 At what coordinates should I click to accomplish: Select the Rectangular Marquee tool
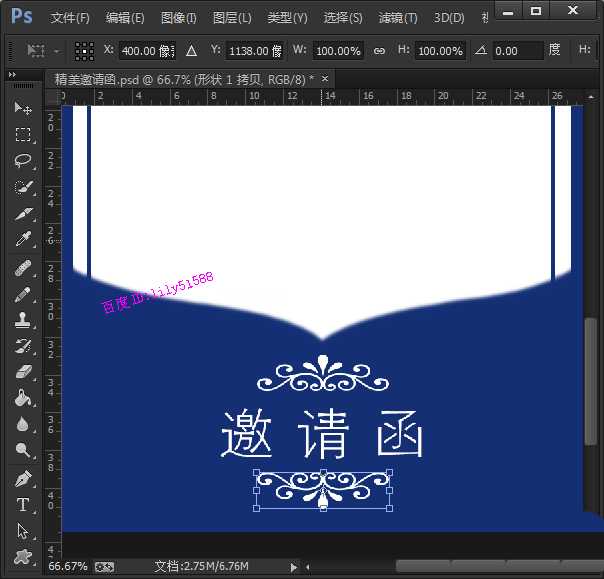[23, 135]
